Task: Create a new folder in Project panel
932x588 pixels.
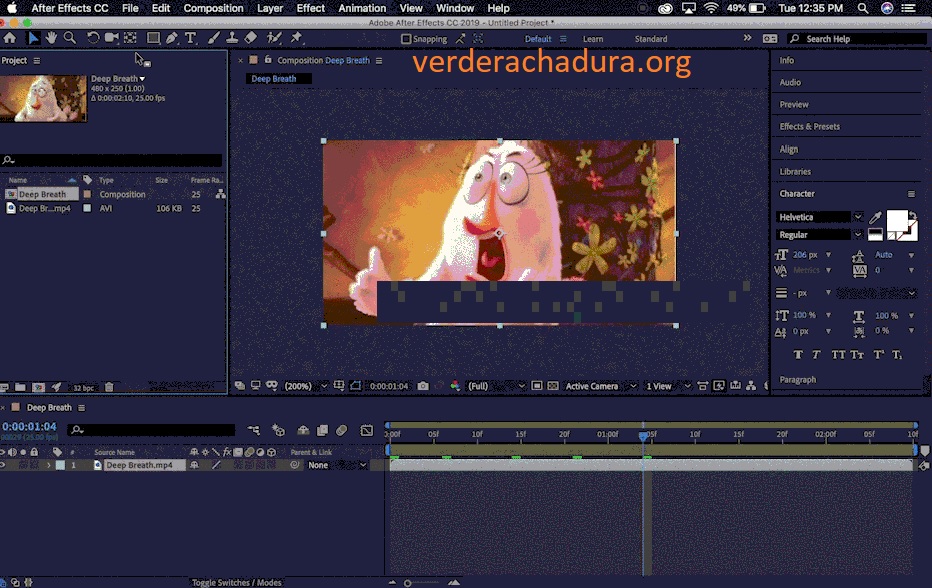Action: tap(20, 387)
